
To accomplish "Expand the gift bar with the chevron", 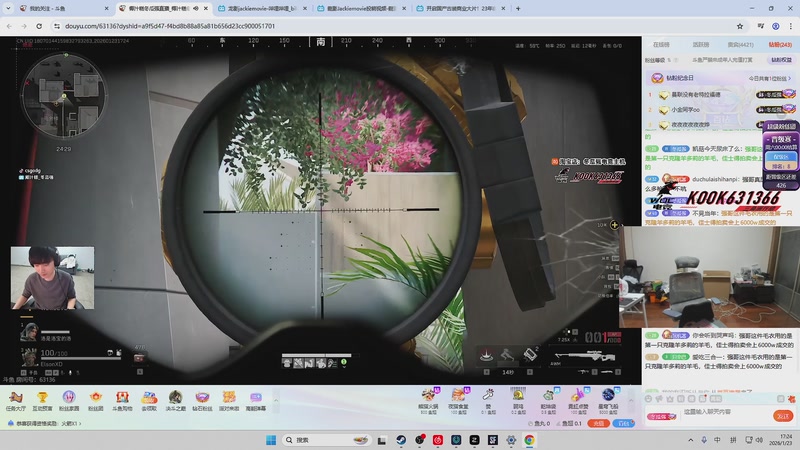I will [631, 401].
